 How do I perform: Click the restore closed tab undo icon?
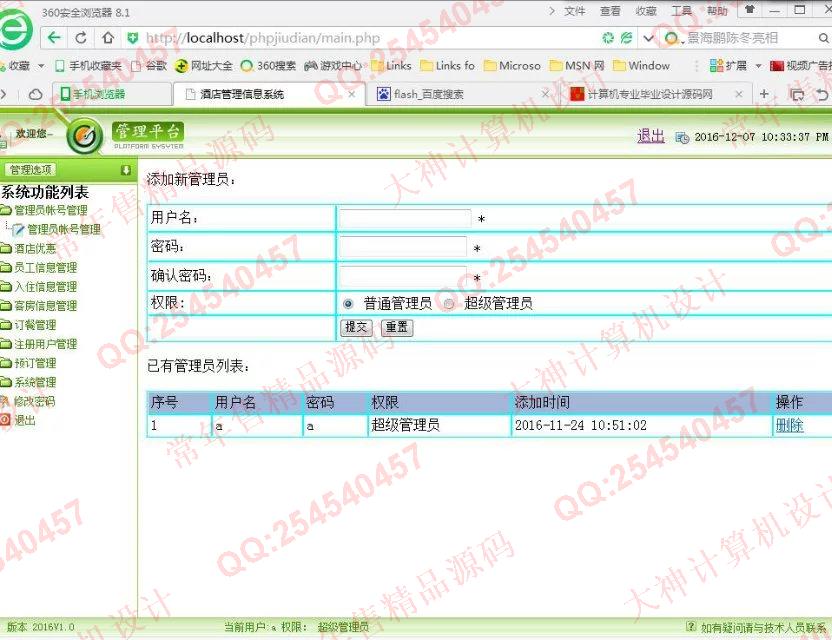pos(822,95)
